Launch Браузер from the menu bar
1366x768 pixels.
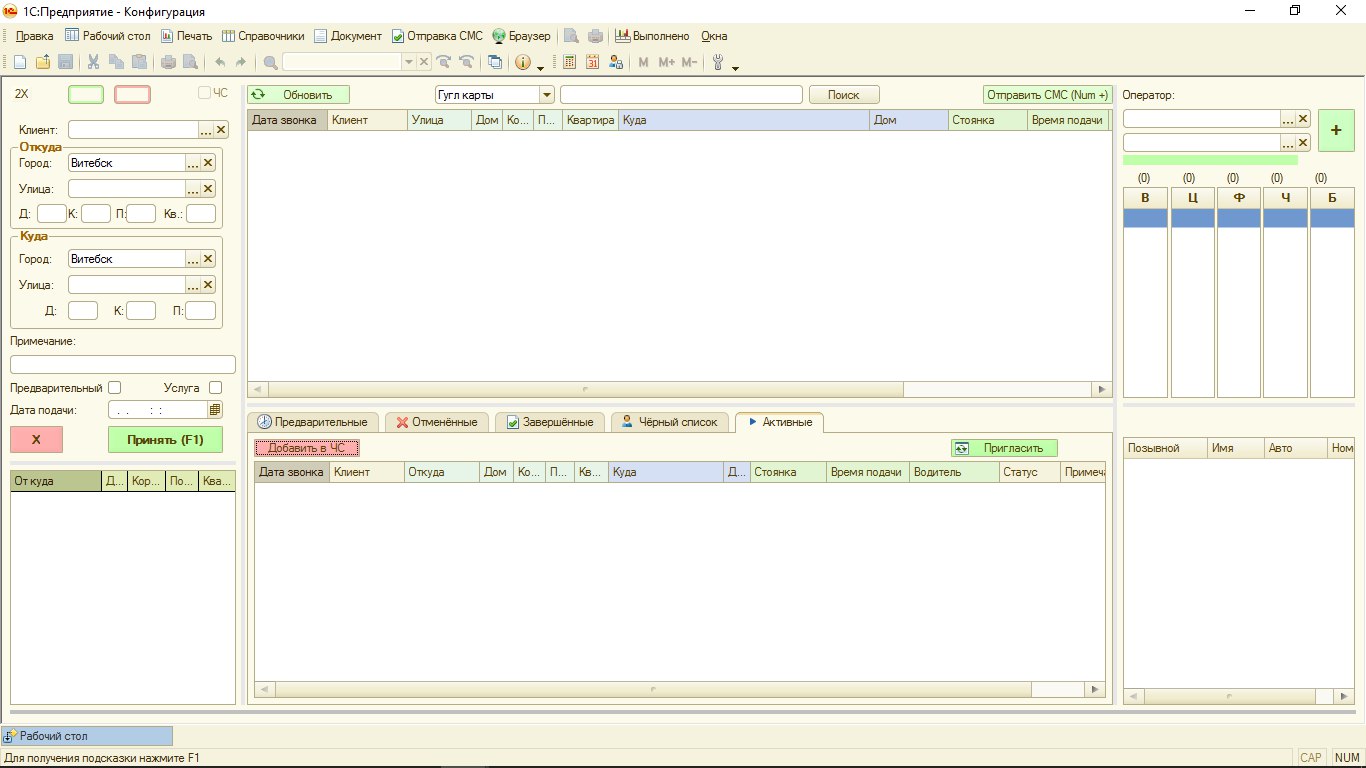(521, 36)
